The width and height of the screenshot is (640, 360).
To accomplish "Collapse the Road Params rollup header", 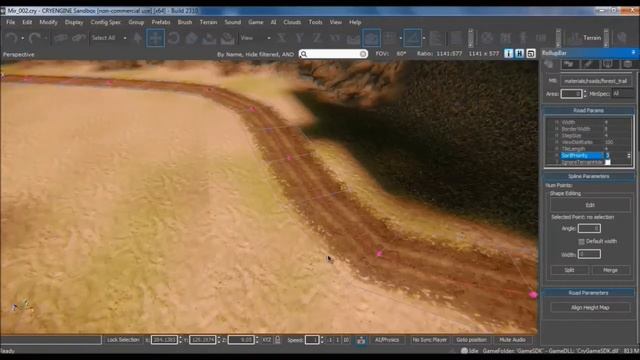I will pos(588,111).
